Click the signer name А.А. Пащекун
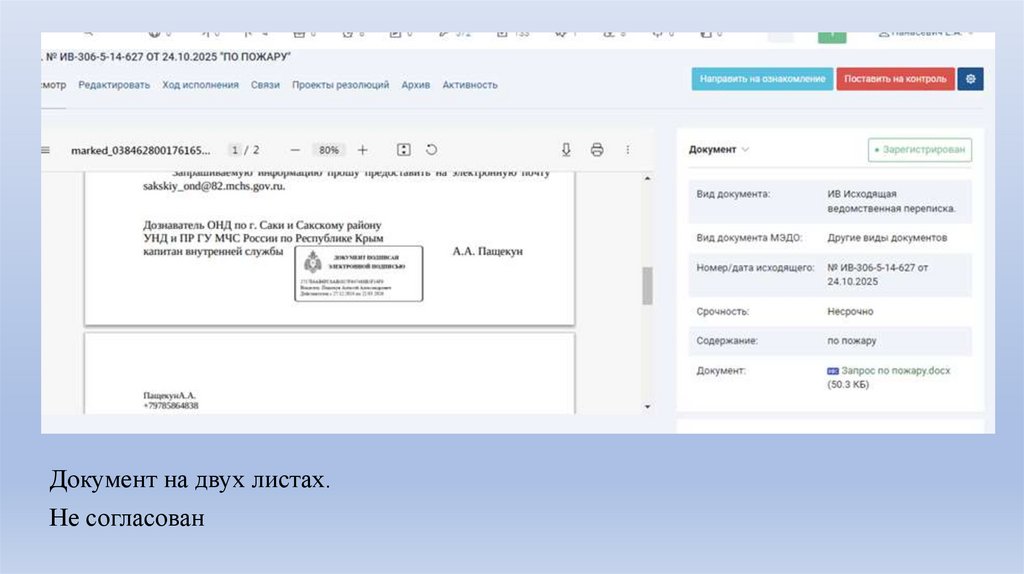Screen dimensions: 1024x574 [x=488, y=251]
